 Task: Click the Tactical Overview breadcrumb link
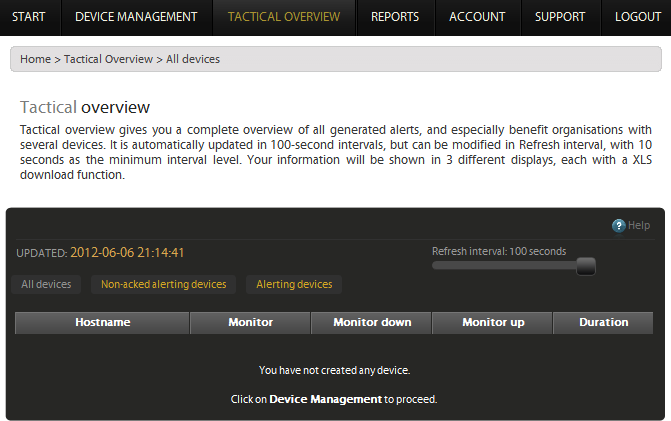pyautogui.click(x=108, y=59)
